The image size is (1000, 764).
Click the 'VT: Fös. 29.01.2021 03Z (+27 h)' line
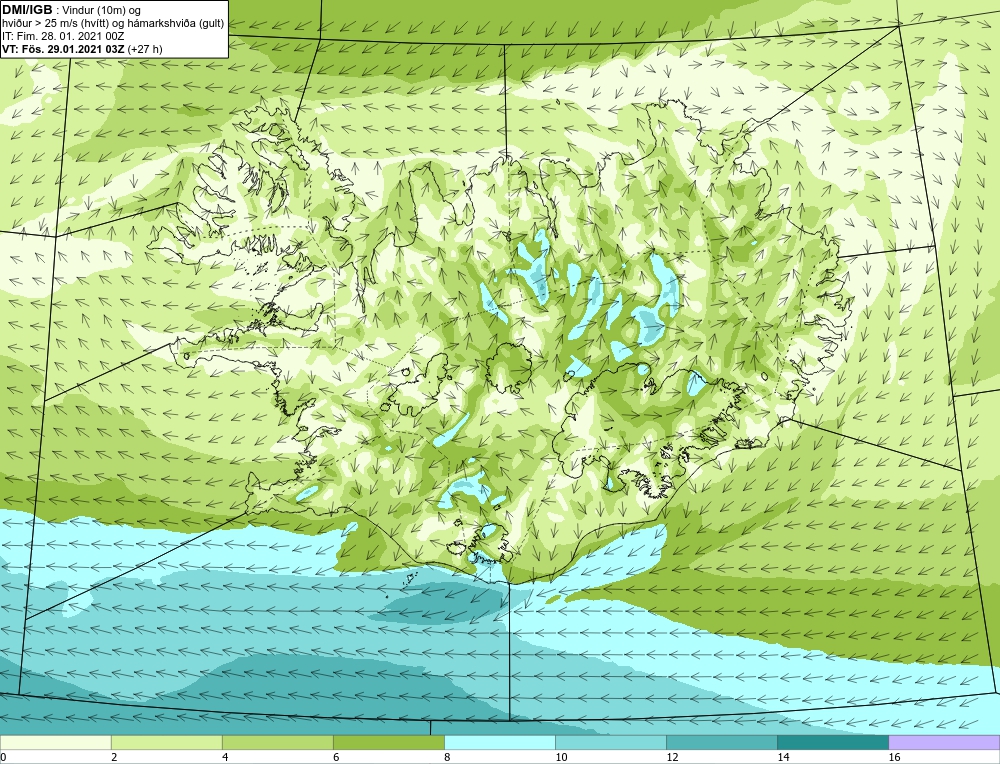pyautogui.click(x=82, y=49)
